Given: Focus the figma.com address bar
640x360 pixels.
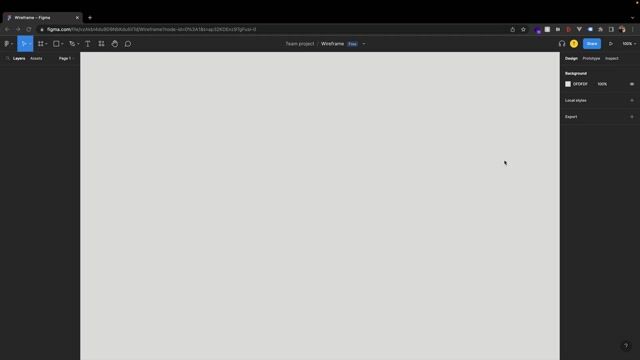Looking at the screenshot, I should 273,29.
